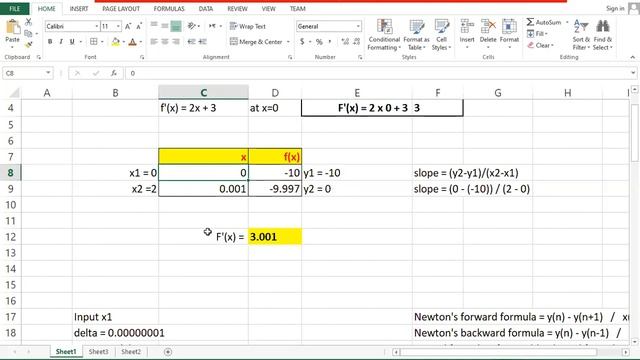This screenshot has height=360, width=640.
Task: Switch to the Sheet3 tab
Action: tap(98, 351)
